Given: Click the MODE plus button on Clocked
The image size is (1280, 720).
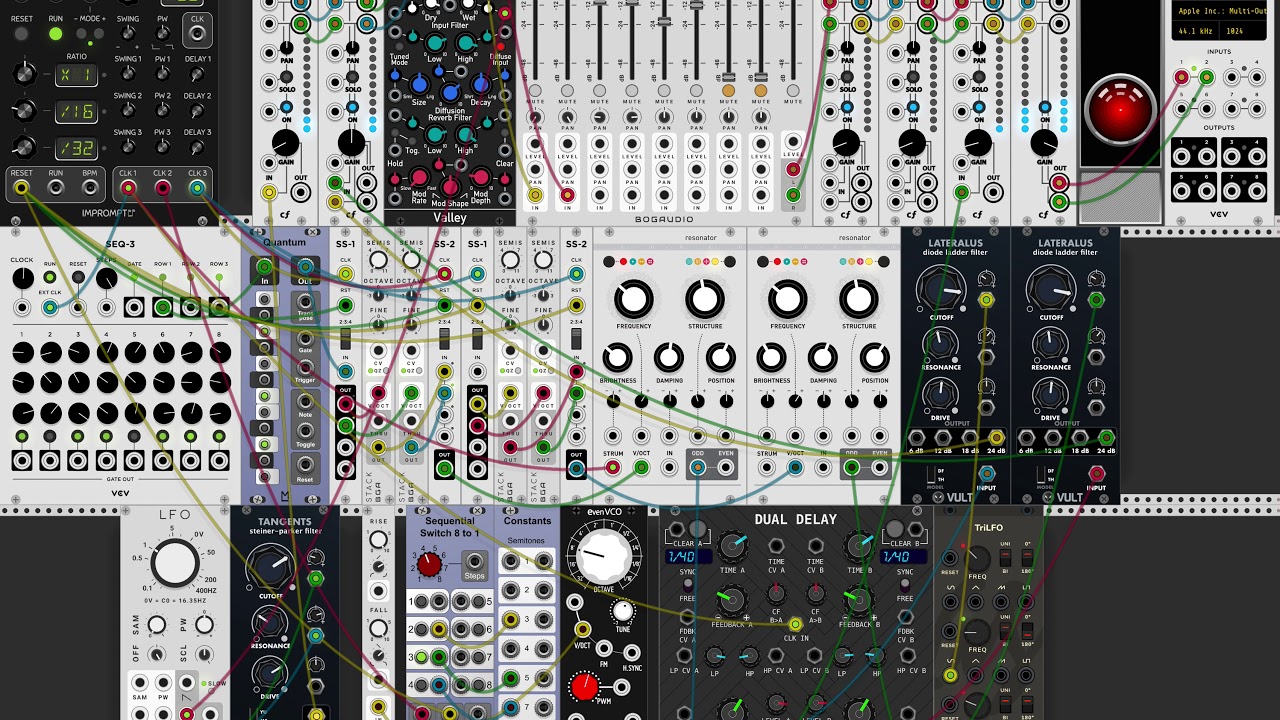Looking at the screenshot, I should (99, 34).
